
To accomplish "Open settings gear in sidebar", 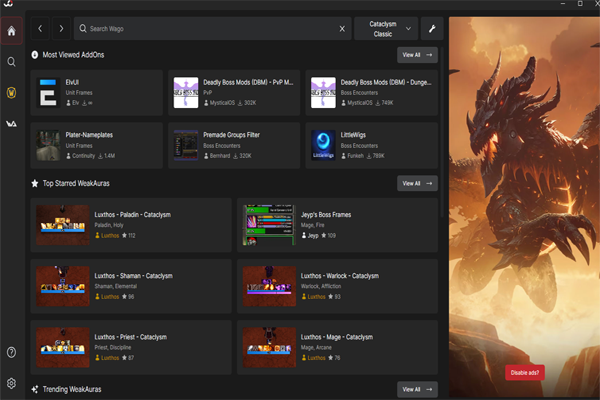I will coord(11,383).
